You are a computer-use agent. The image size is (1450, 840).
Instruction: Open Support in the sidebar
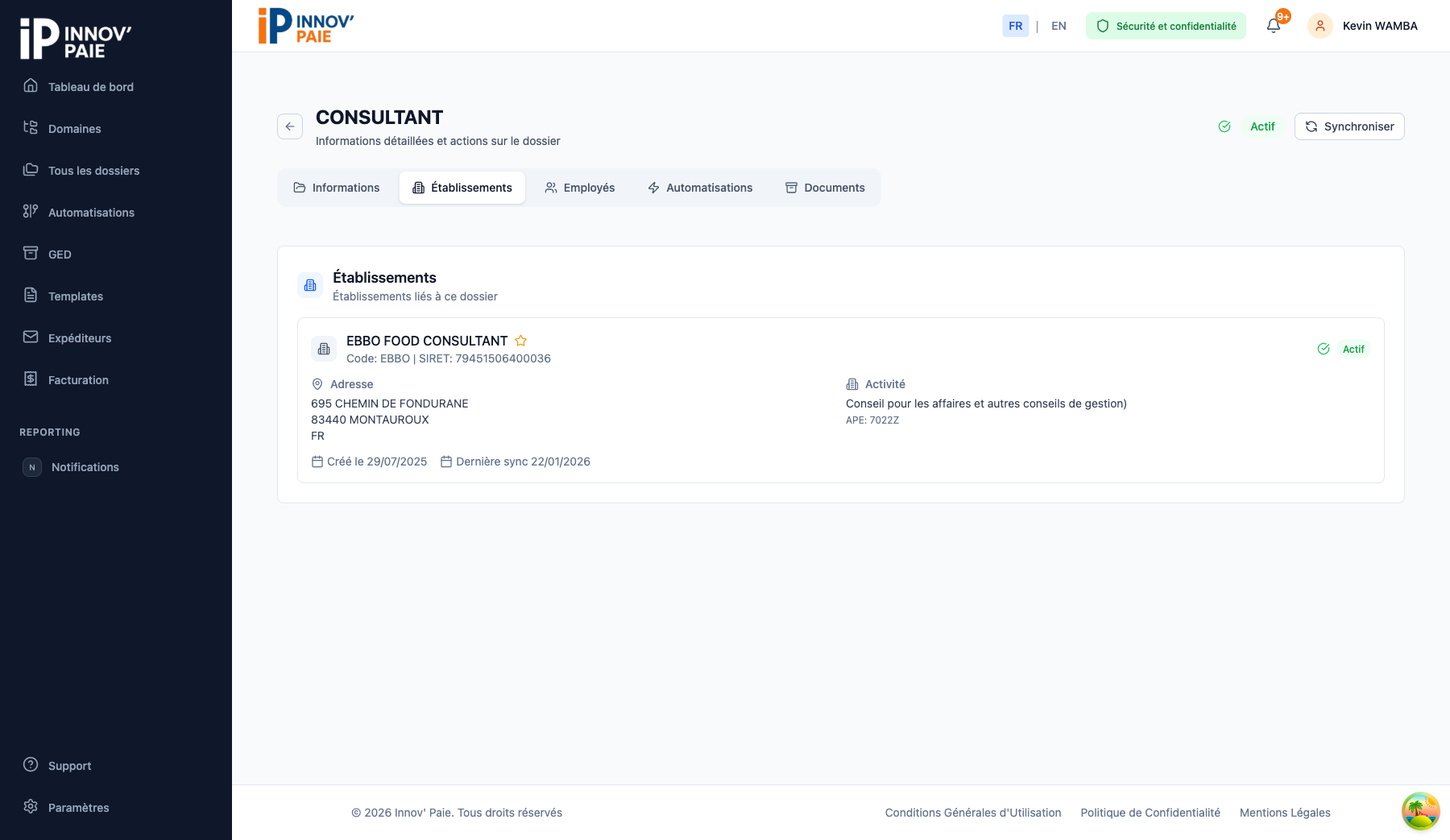69,766
